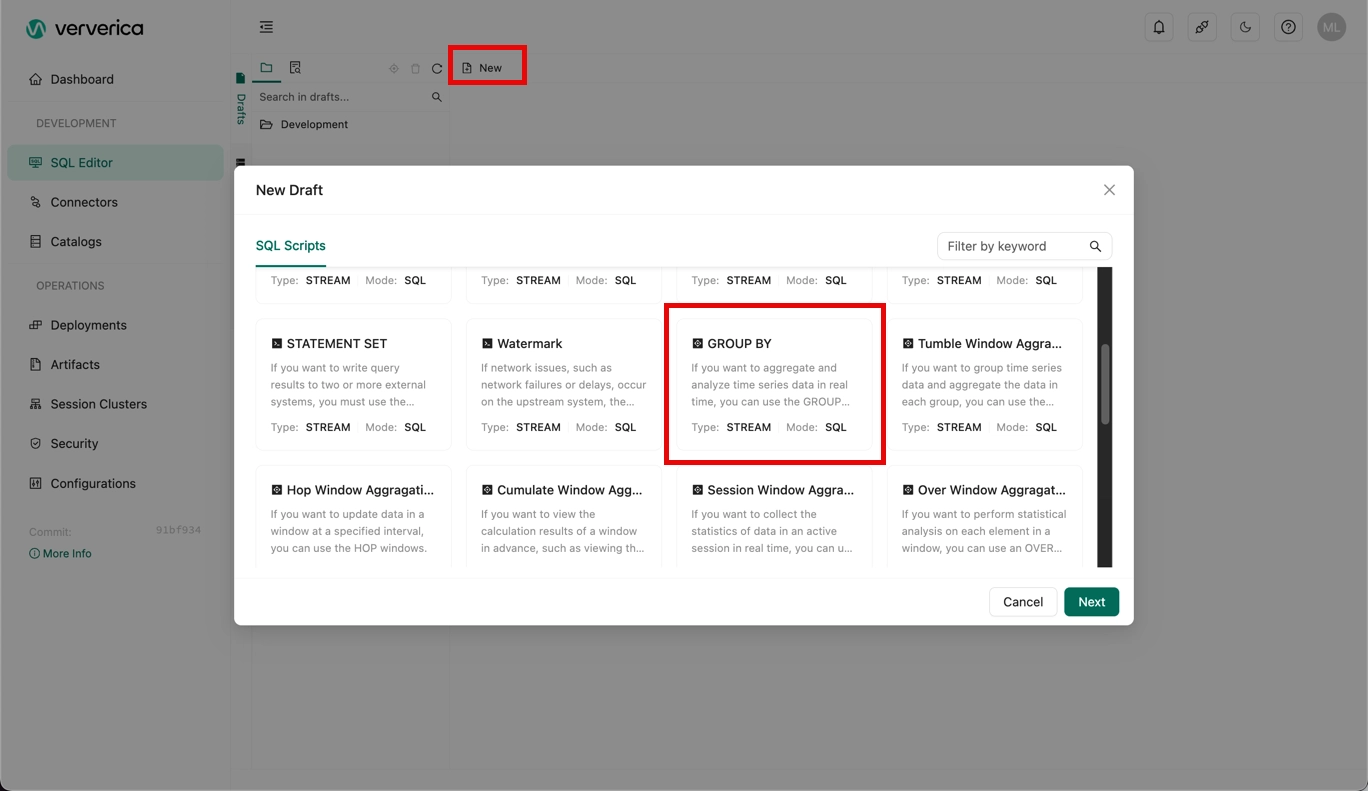
Task: Select the Tumble Window Aggregation card
Action: 985,385
